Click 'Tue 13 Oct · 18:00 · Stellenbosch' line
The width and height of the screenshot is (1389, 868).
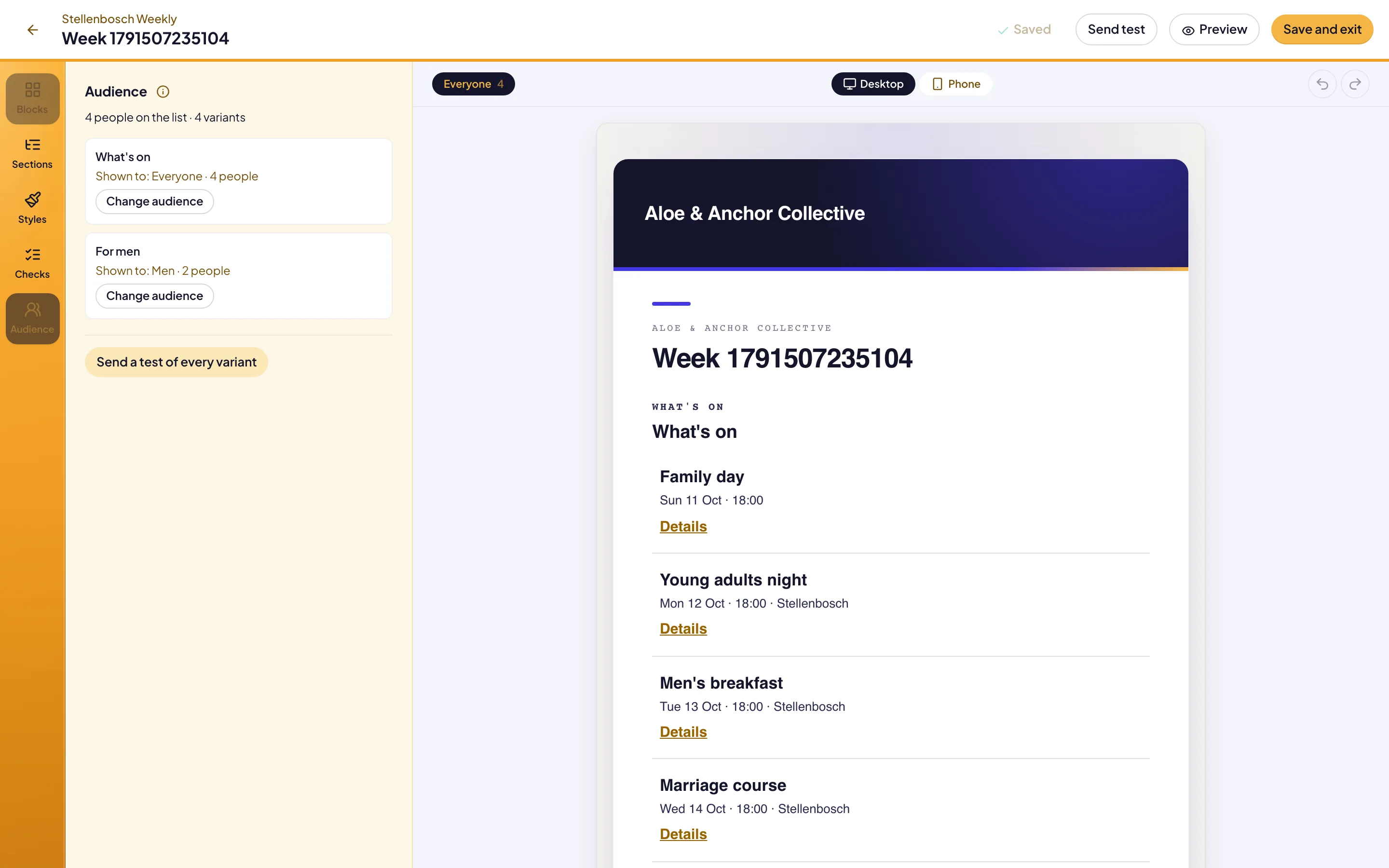pyautogui.click(x=752, y=706)
